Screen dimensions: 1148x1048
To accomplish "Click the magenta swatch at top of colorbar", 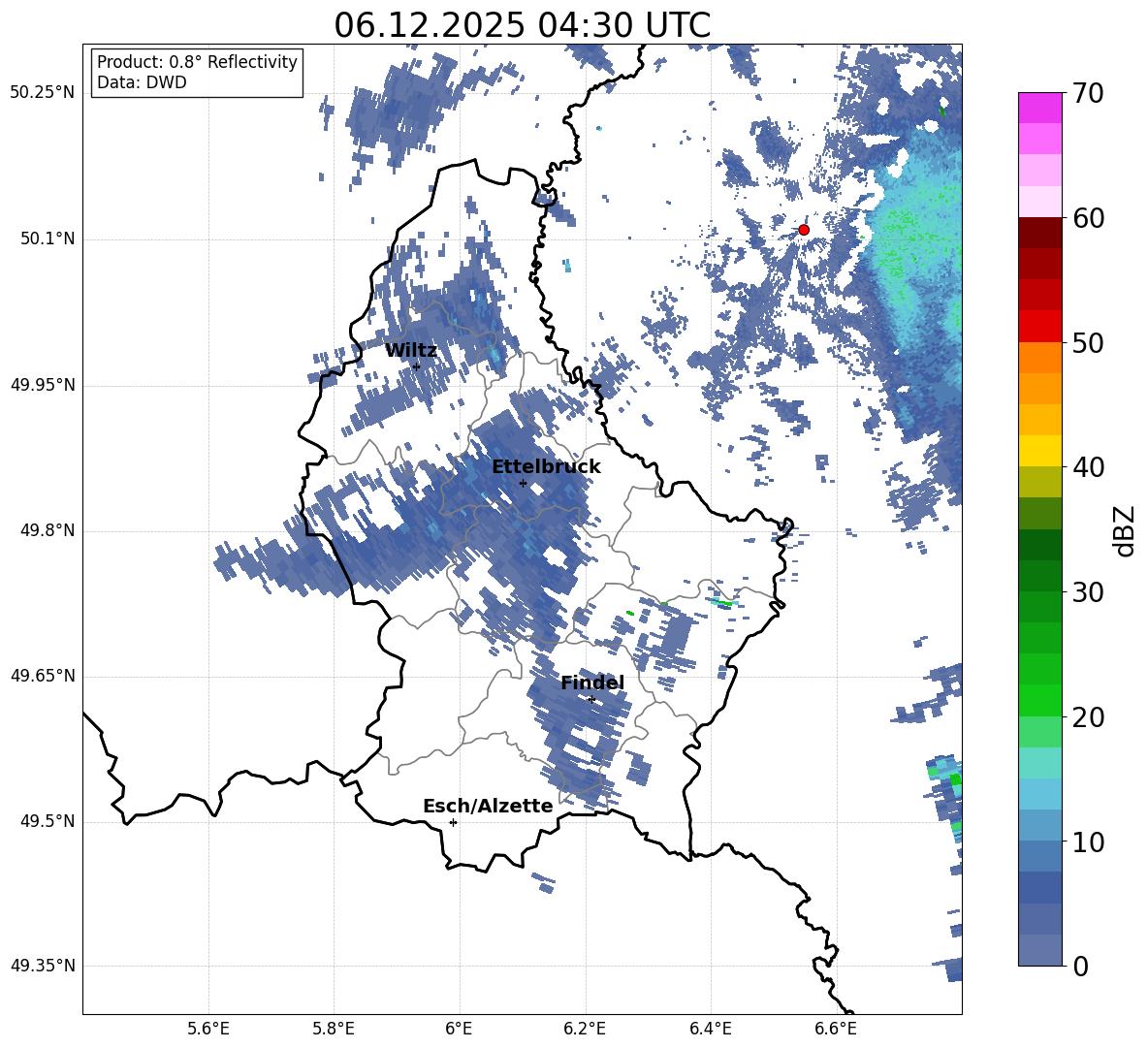I will click(x=1040, y=108).
